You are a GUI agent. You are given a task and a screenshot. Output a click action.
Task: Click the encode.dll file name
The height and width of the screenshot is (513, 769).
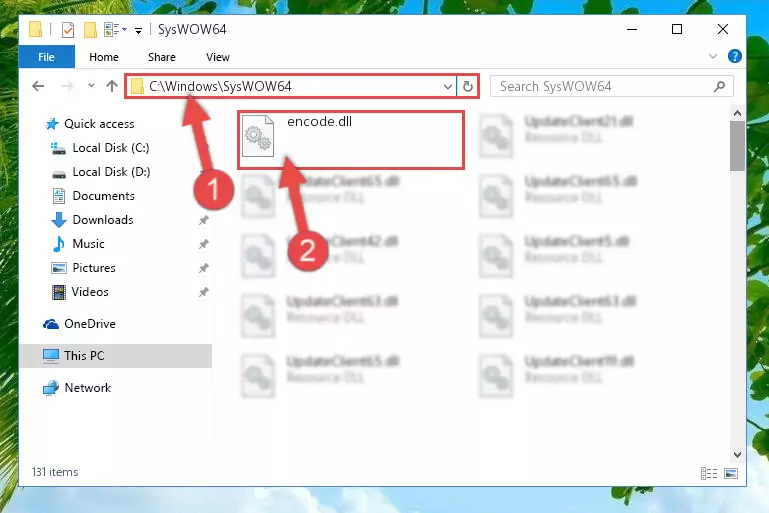(x=319, y=122)
